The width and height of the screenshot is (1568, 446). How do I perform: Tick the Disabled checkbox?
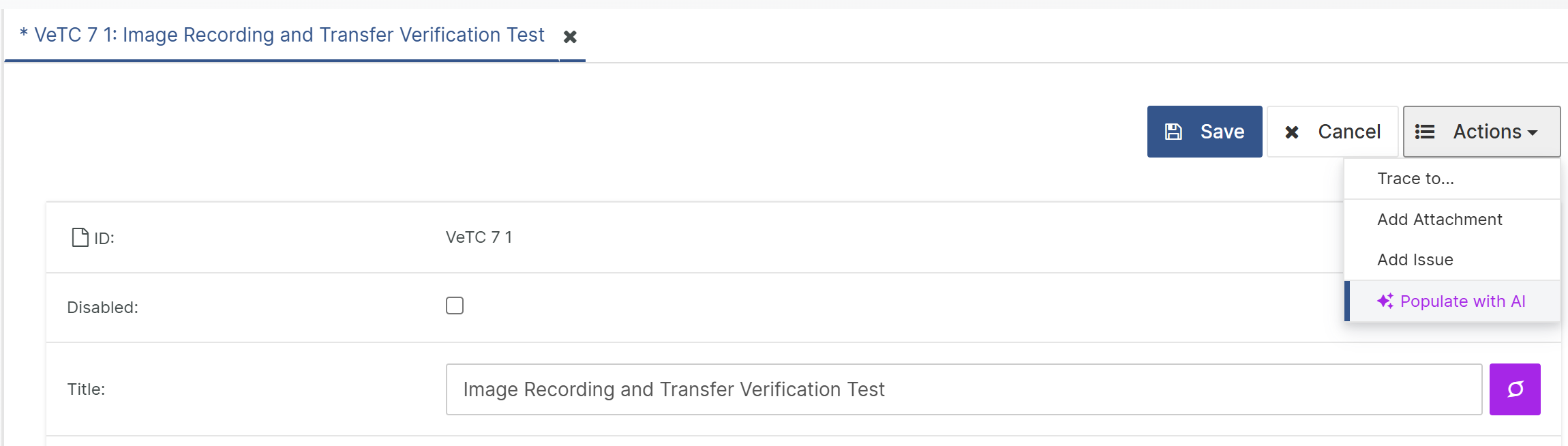pos(455,306)
